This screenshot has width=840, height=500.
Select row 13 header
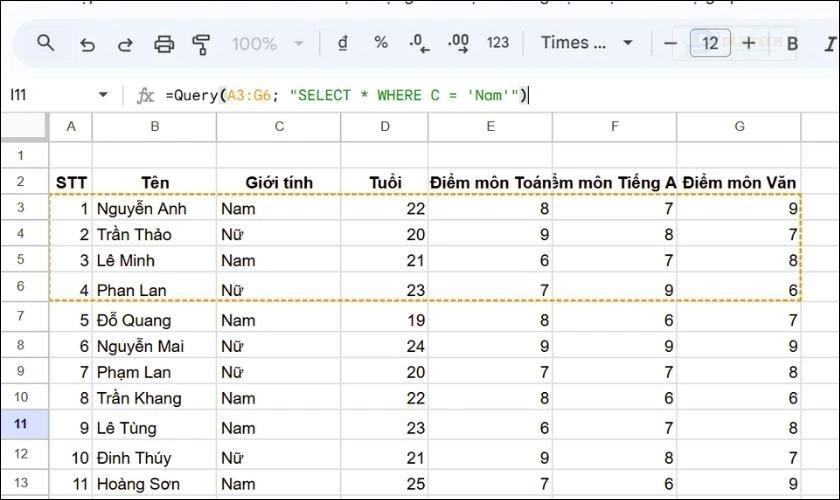tap(25, 483)
